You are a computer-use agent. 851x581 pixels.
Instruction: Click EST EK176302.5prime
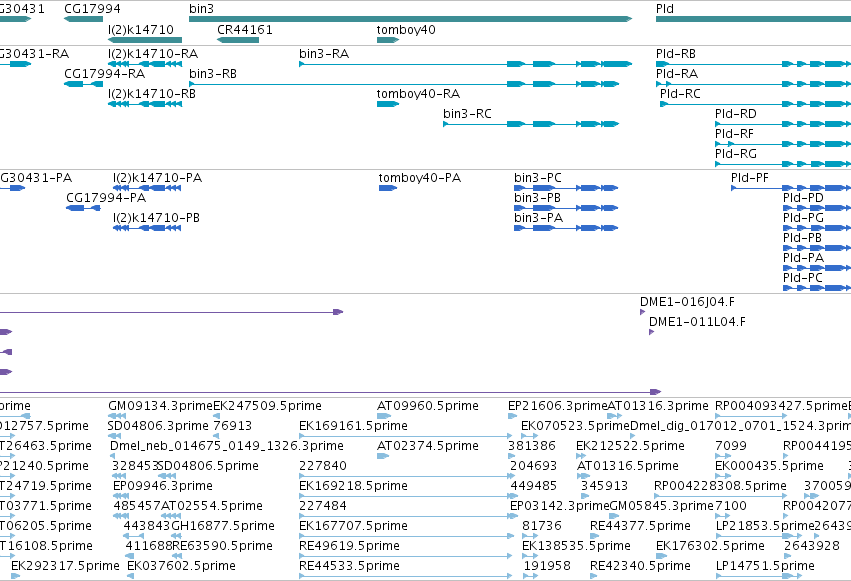(662, 556)
